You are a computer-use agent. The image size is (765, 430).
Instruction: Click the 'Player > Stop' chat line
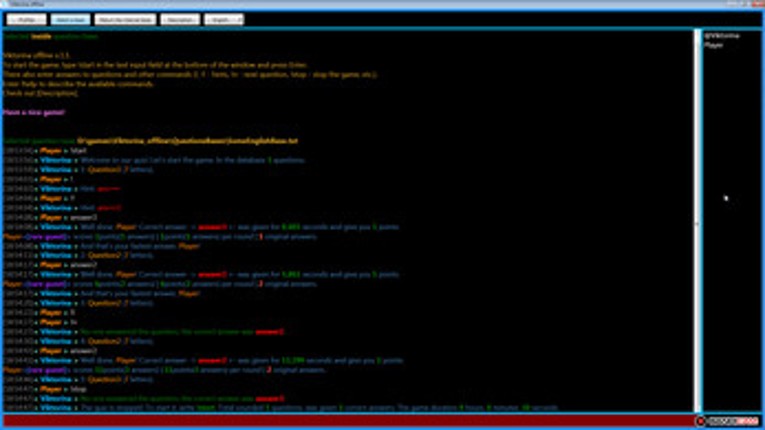tap(45, 389)
